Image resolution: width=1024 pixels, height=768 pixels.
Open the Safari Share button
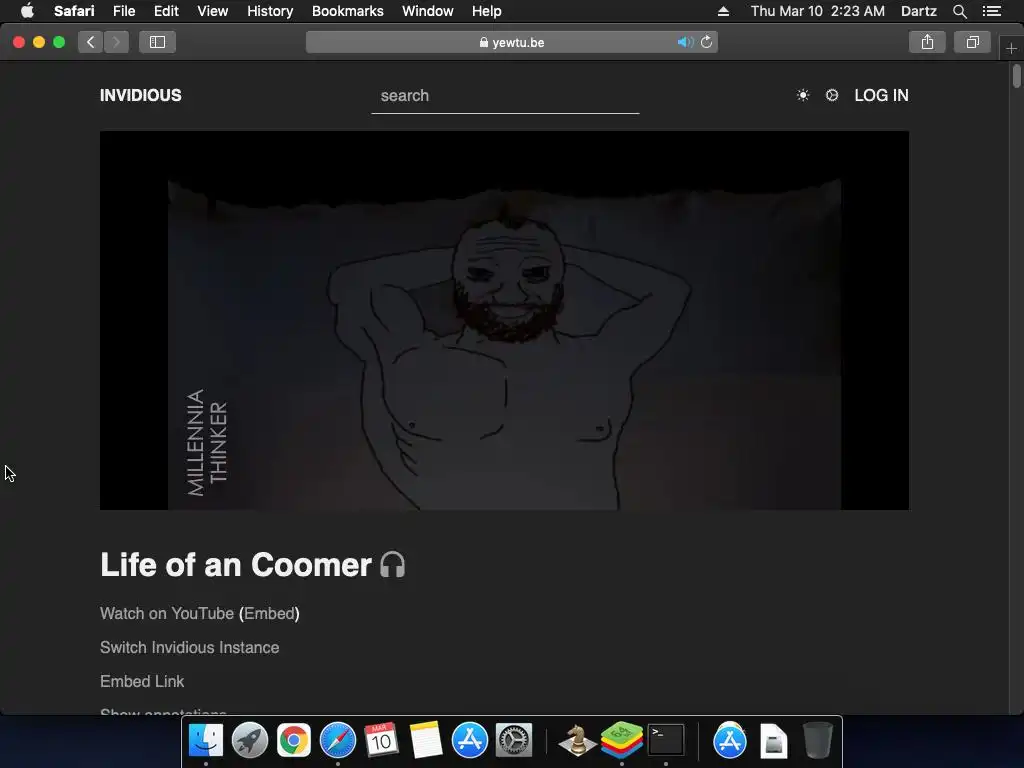[927, 42]
